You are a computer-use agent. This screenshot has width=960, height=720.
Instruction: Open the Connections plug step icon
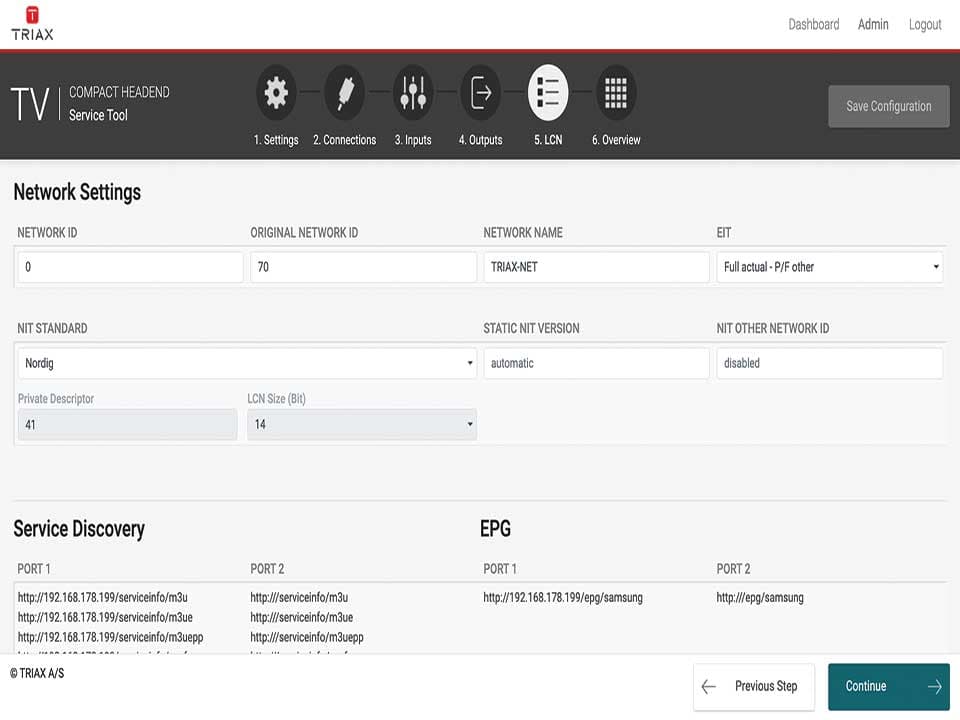point(344,93)
